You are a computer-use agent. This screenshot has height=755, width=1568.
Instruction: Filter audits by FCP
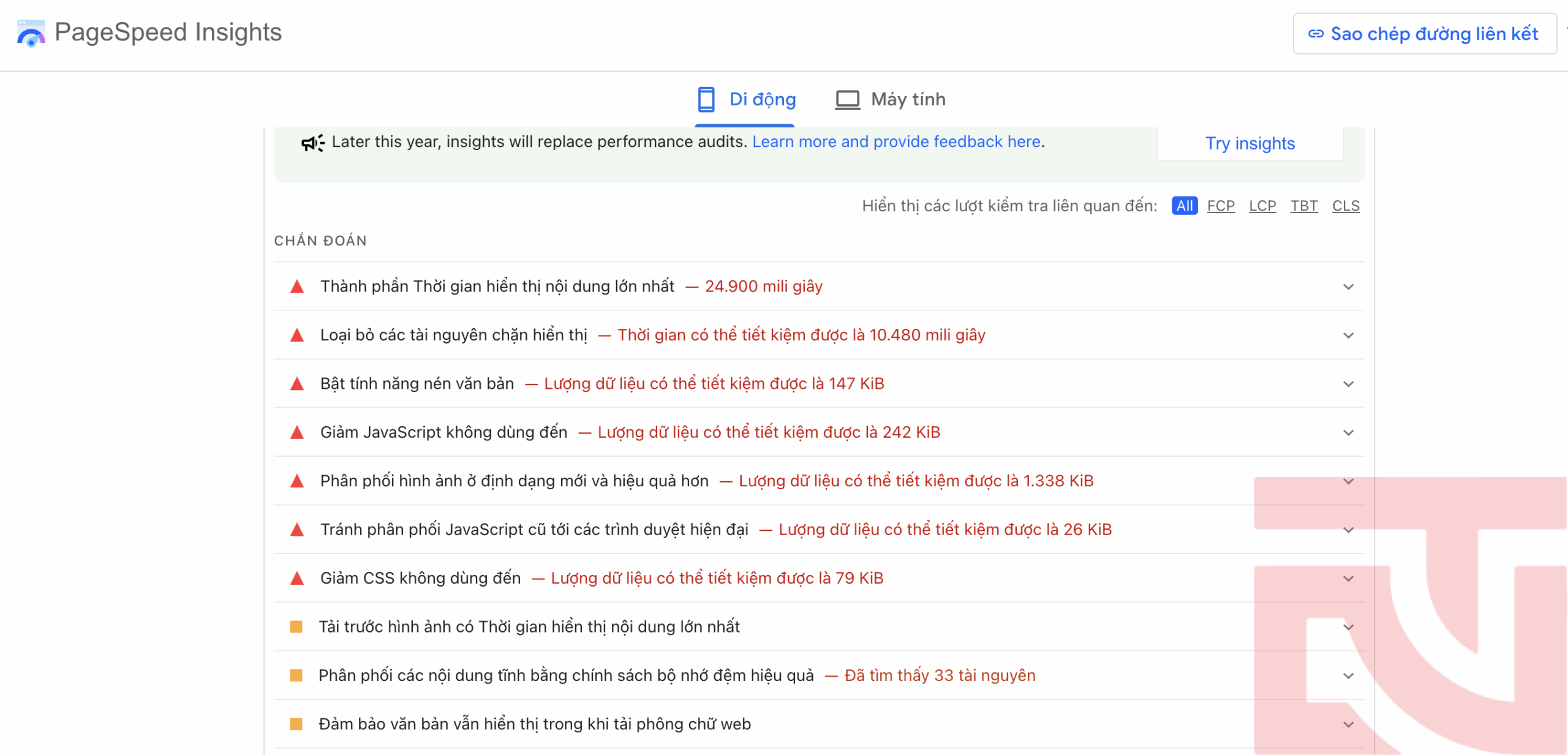pyautogui.click(x=1221, y=206)
